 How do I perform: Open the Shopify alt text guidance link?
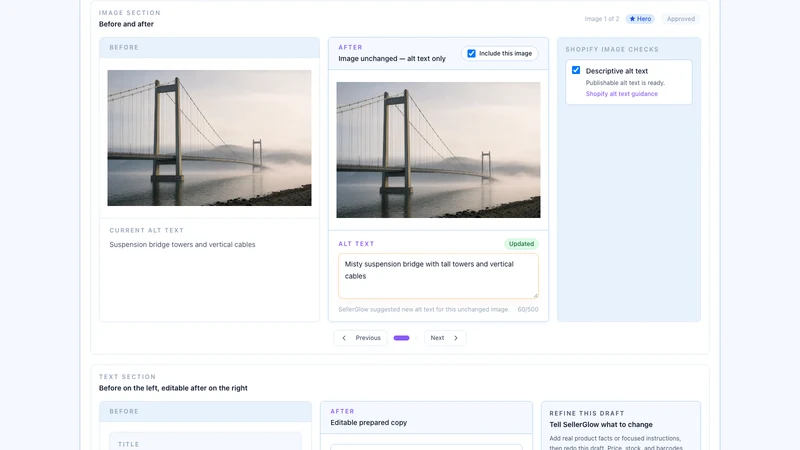pyautogui.click(x=621, y=94)
